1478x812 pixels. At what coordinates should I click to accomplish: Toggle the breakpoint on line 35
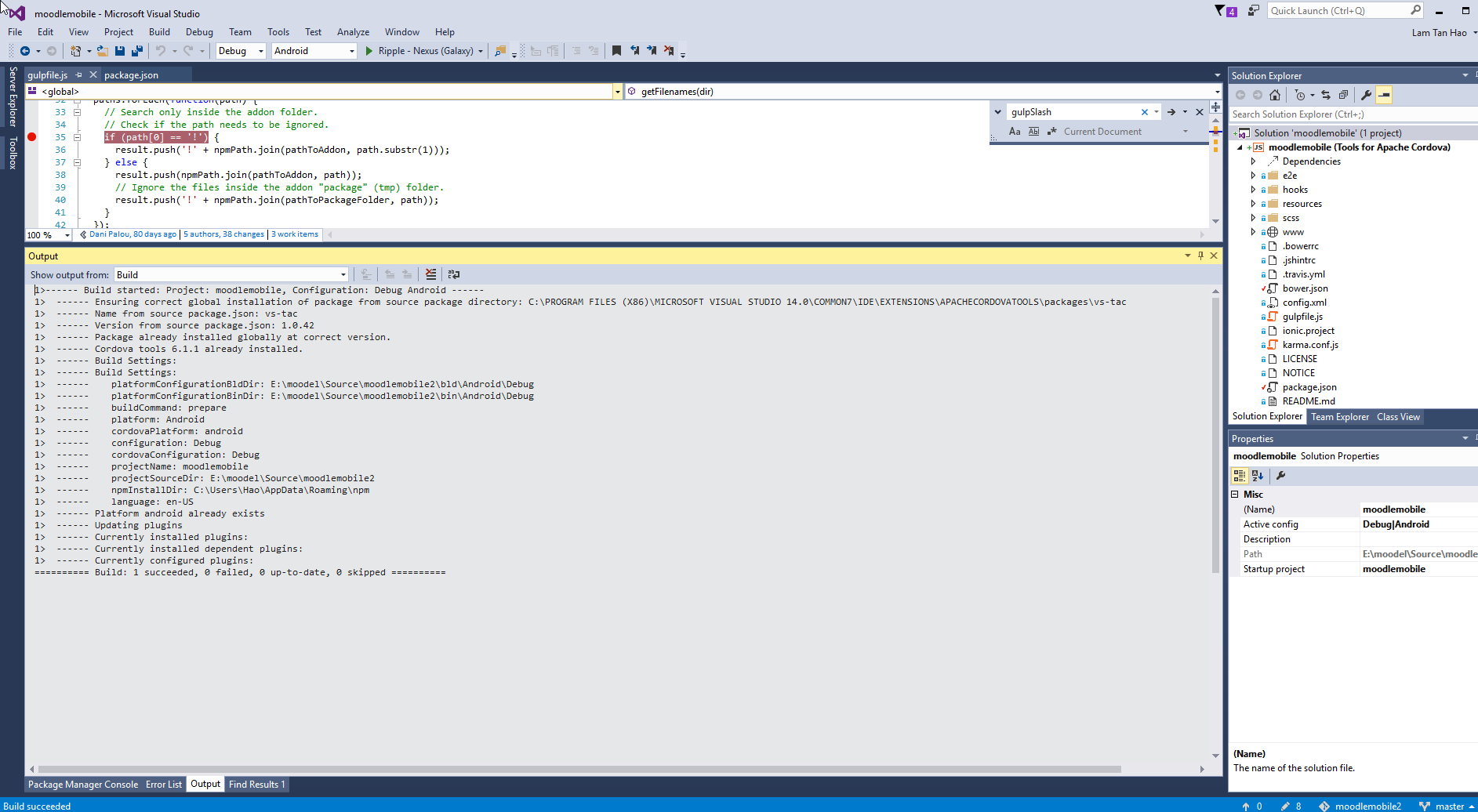coord(32,137)
